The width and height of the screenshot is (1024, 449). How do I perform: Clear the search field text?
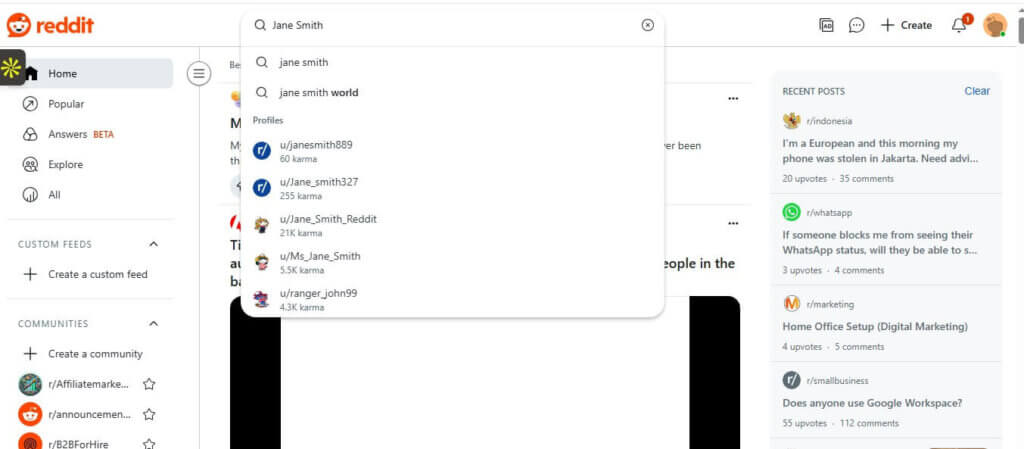[x=647, y=25]
